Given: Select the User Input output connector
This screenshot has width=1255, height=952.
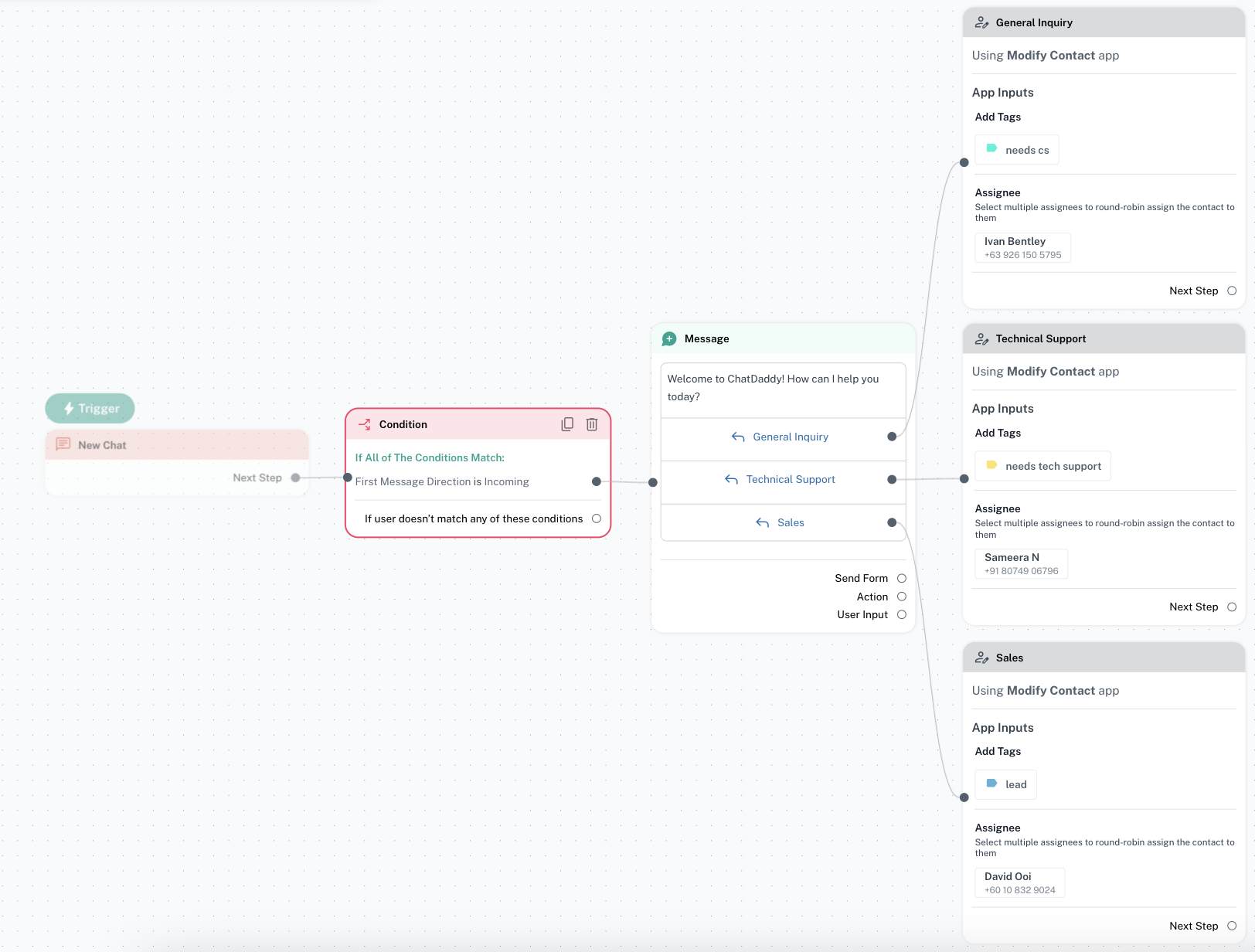Looking at the screenshot, I should tap(901, 614).
